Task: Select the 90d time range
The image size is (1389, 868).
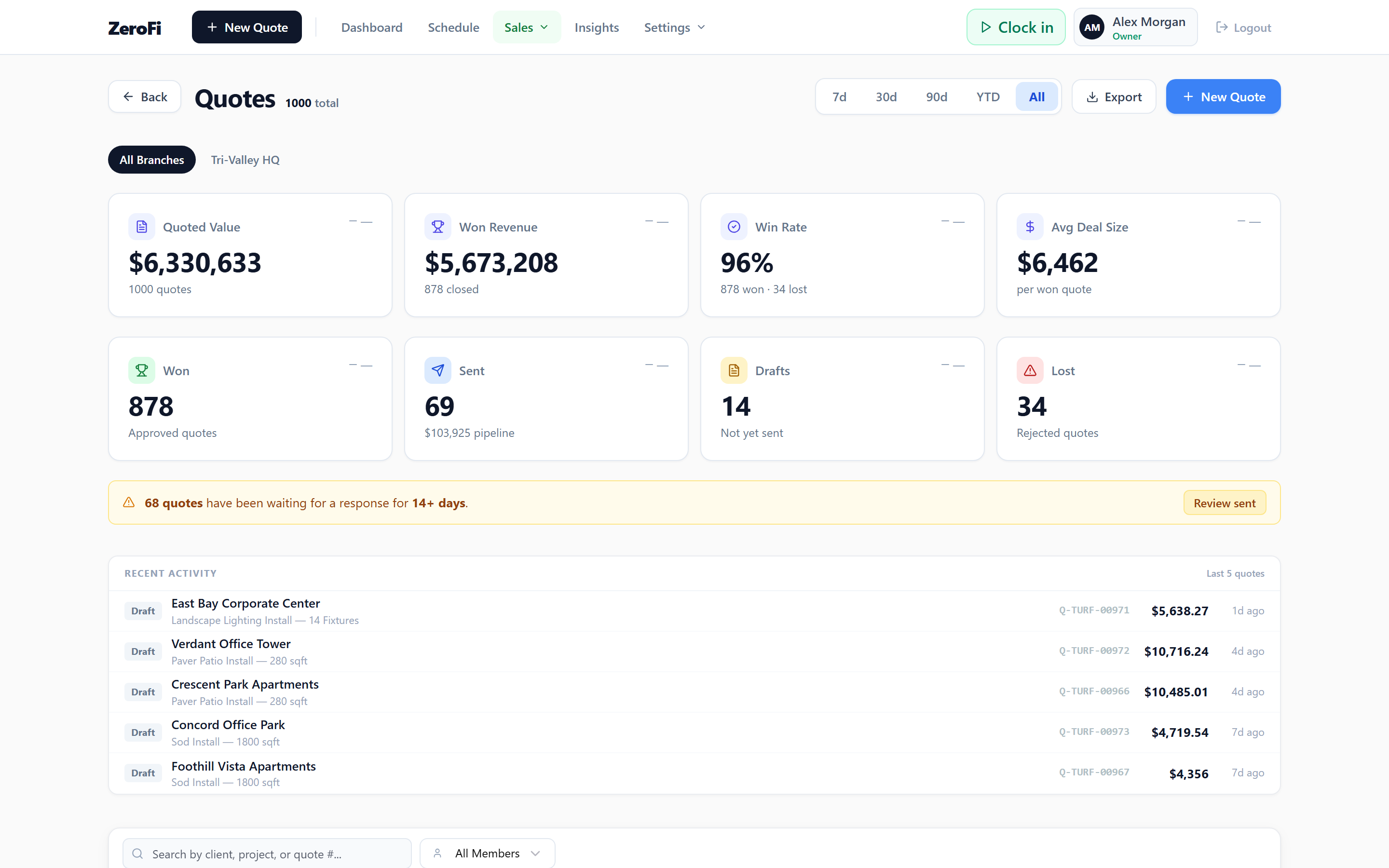Action: 937,97
